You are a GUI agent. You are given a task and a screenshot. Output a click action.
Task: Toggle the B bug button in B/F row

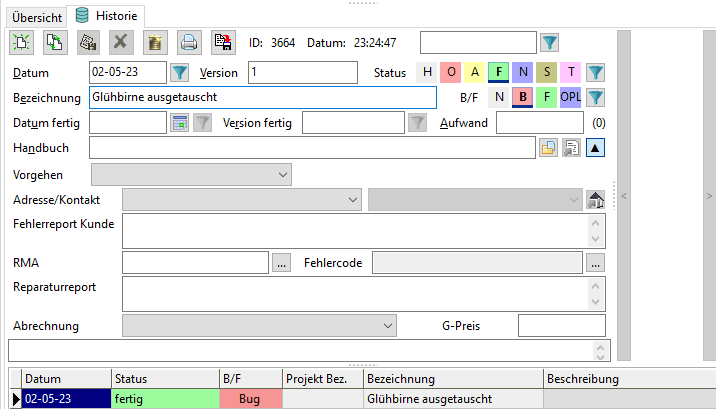tap(523, 97)
